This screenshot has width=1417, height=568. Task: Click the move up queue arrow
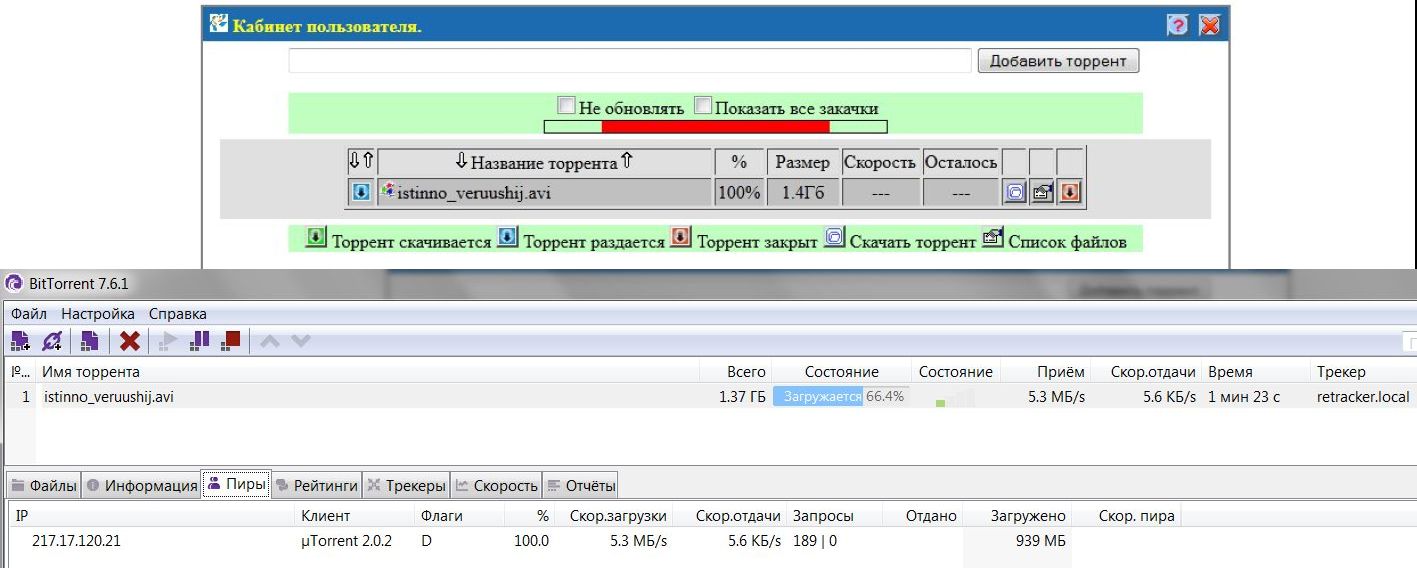269,341
